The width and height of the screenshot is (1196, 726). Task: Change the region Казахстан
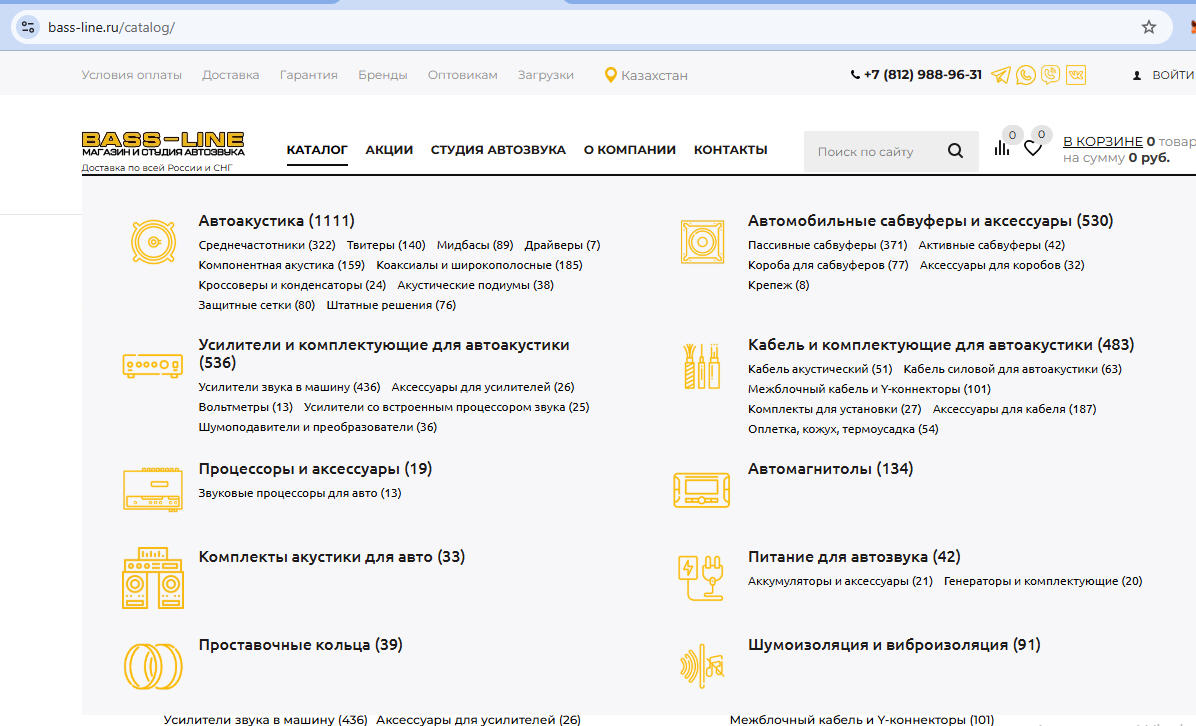(654, 75)
